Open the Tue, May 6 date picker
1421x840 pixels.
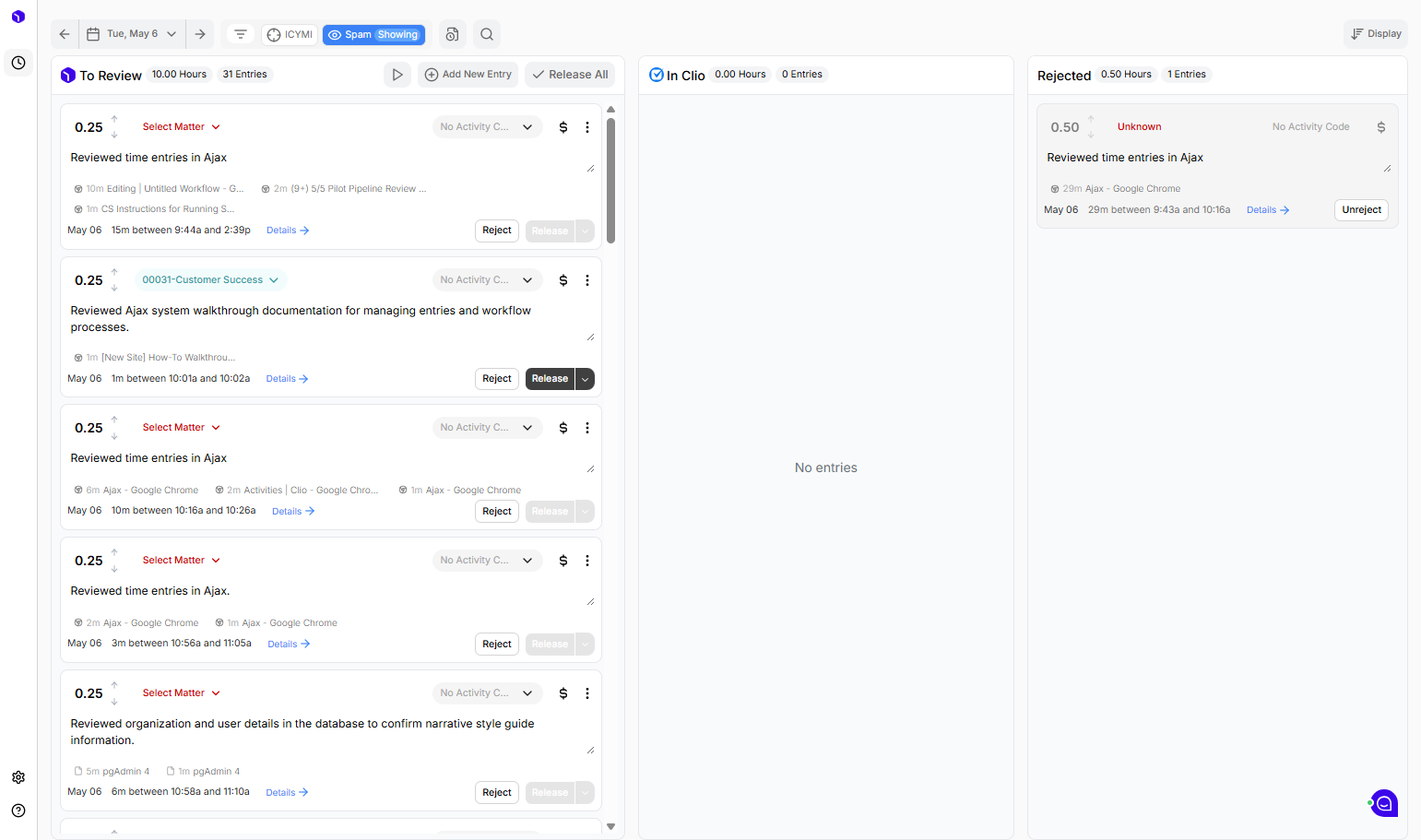[x=132, y=34]
